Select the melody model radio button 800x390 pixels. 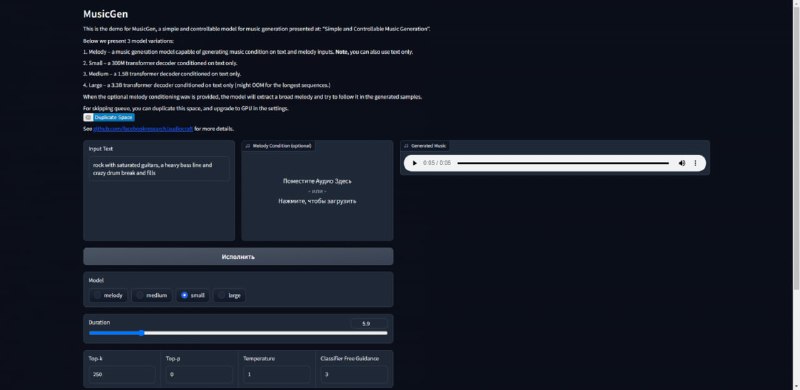click(97, 295)
